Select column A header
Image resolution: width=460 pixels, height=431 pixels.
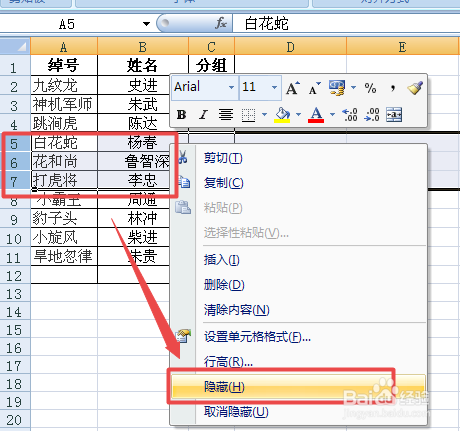(64, 46)
